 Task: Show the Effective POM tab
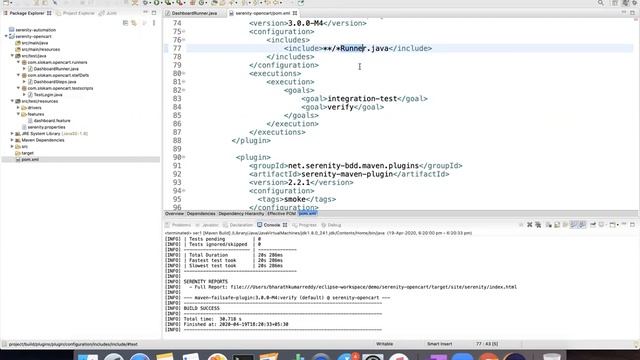click(281, 213)
